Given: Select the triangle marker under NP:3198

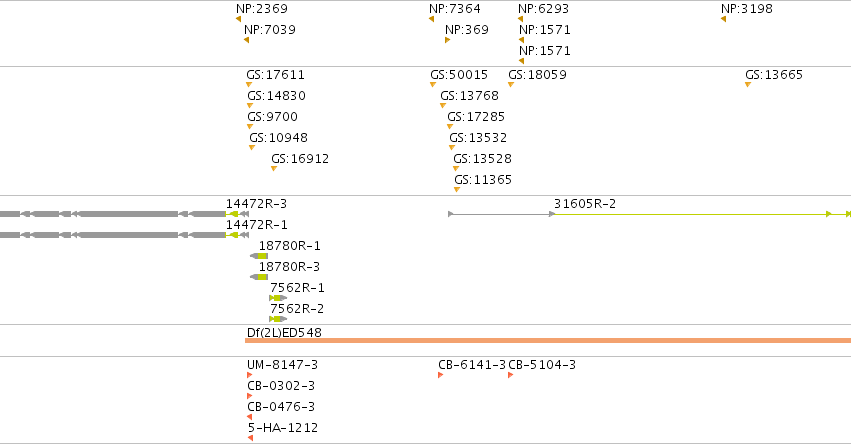Looking at the screenshot, I should tap(723, 19).
